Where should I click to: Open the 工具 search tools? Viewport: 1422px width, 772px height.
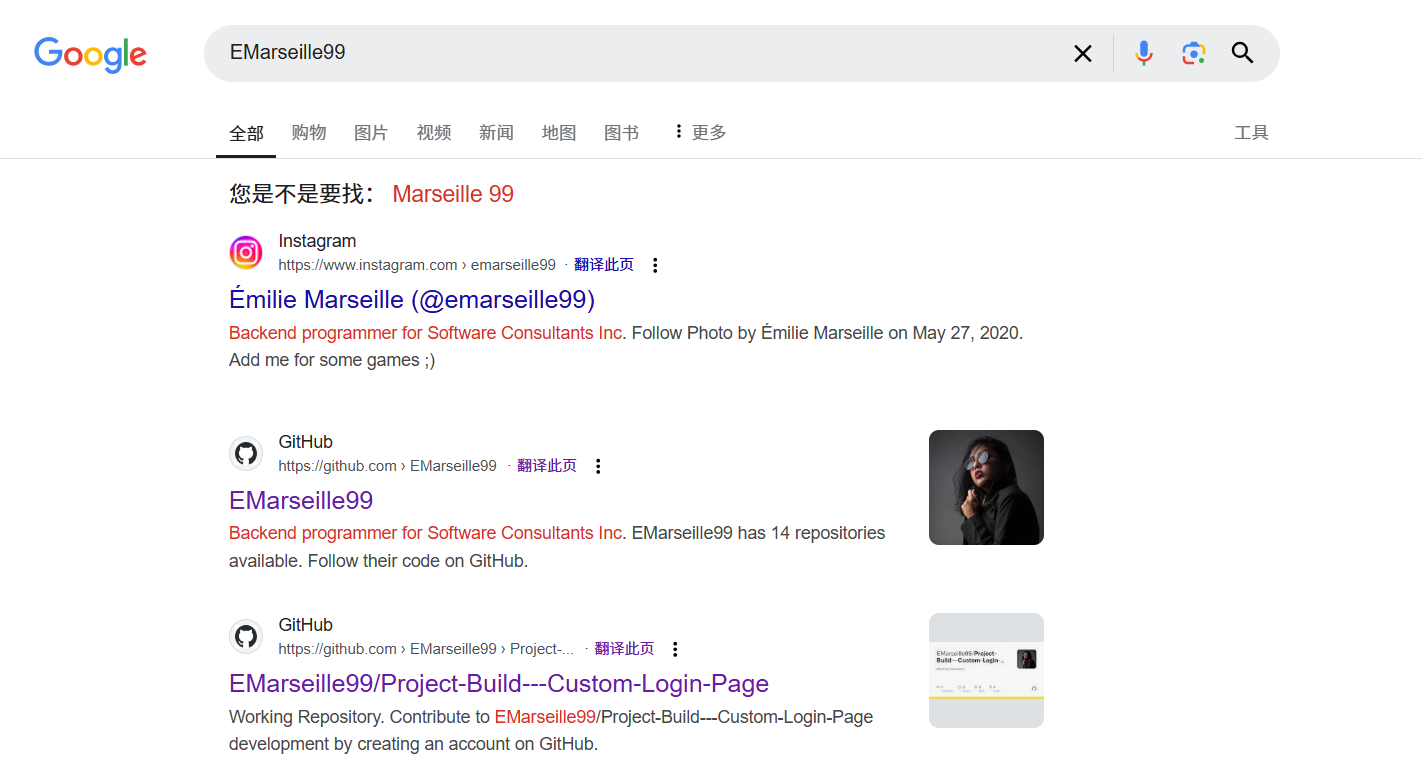[1251, 133]
